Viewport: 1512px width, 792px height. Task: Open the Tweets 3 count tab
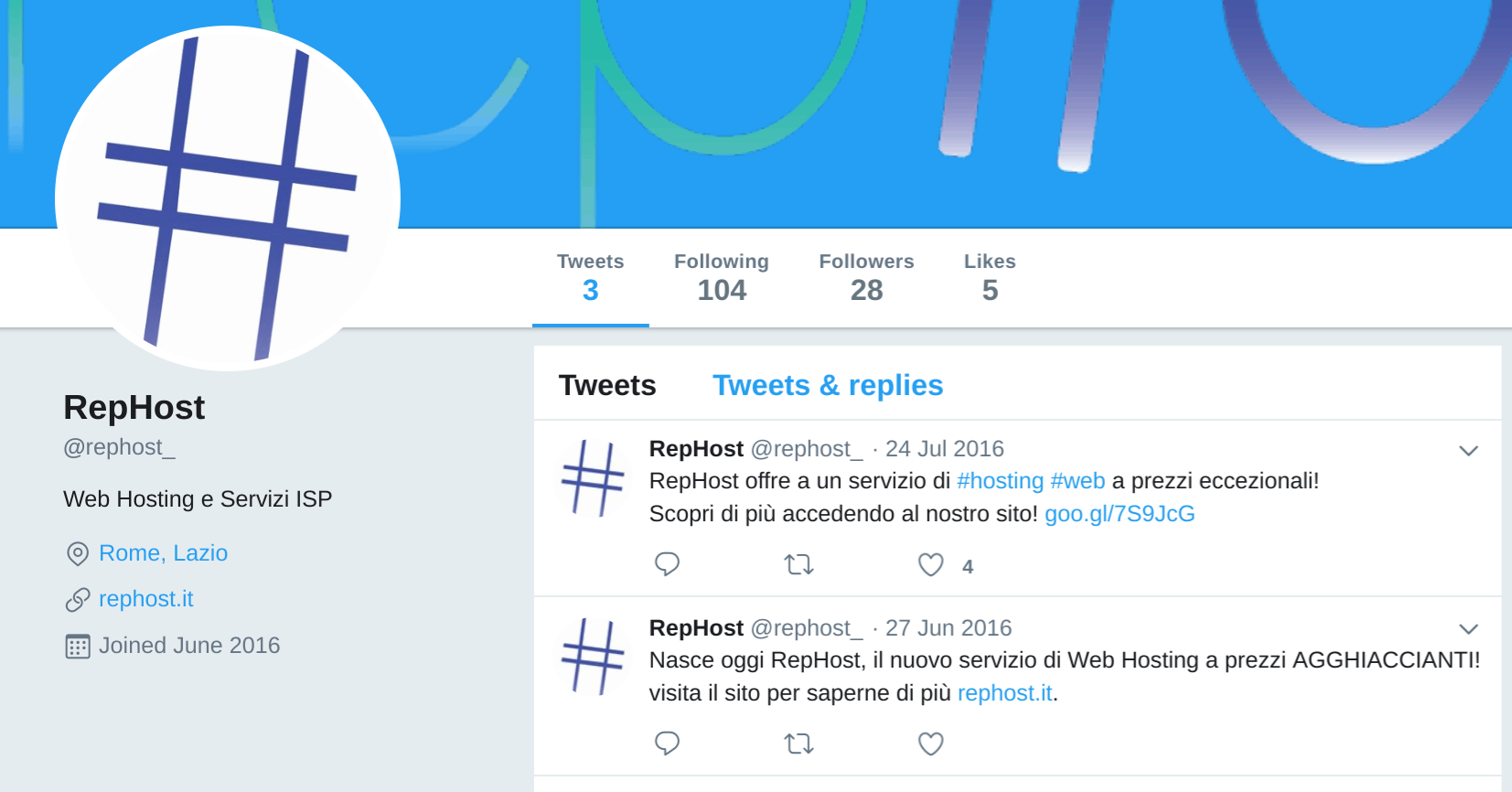tap(590, 277)
